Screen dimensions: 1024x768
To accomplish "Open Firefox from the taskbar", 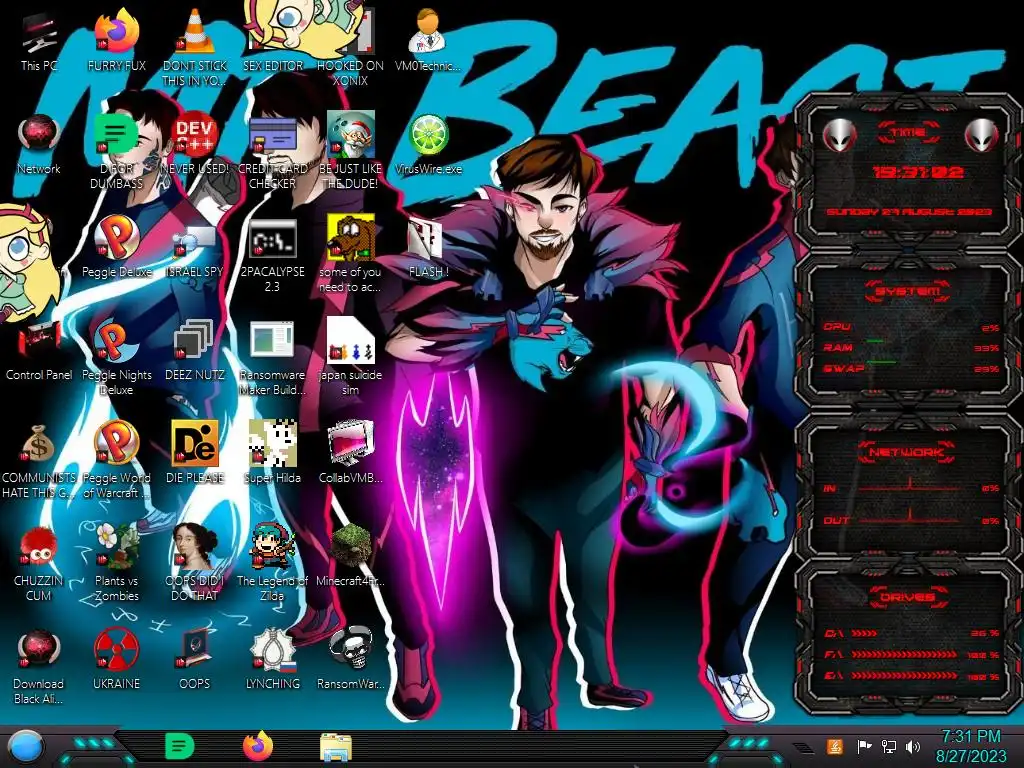I will point(258,746).
